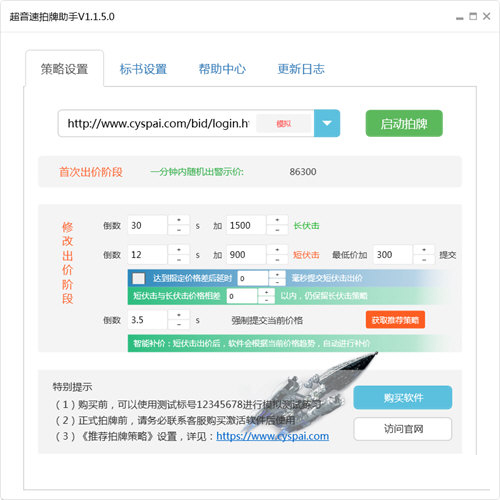This screenshot has height=500, width=500.
Task: Click the 首次出价阶段 heading
Action: [91, 172]
